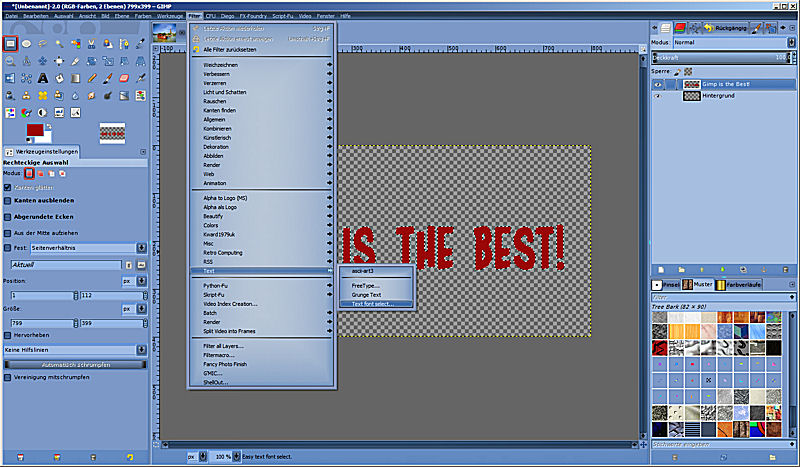Viewport: 800px width, 467px height.
Task: Select 'Replace selection' mode button
Action: pos(29,174)
